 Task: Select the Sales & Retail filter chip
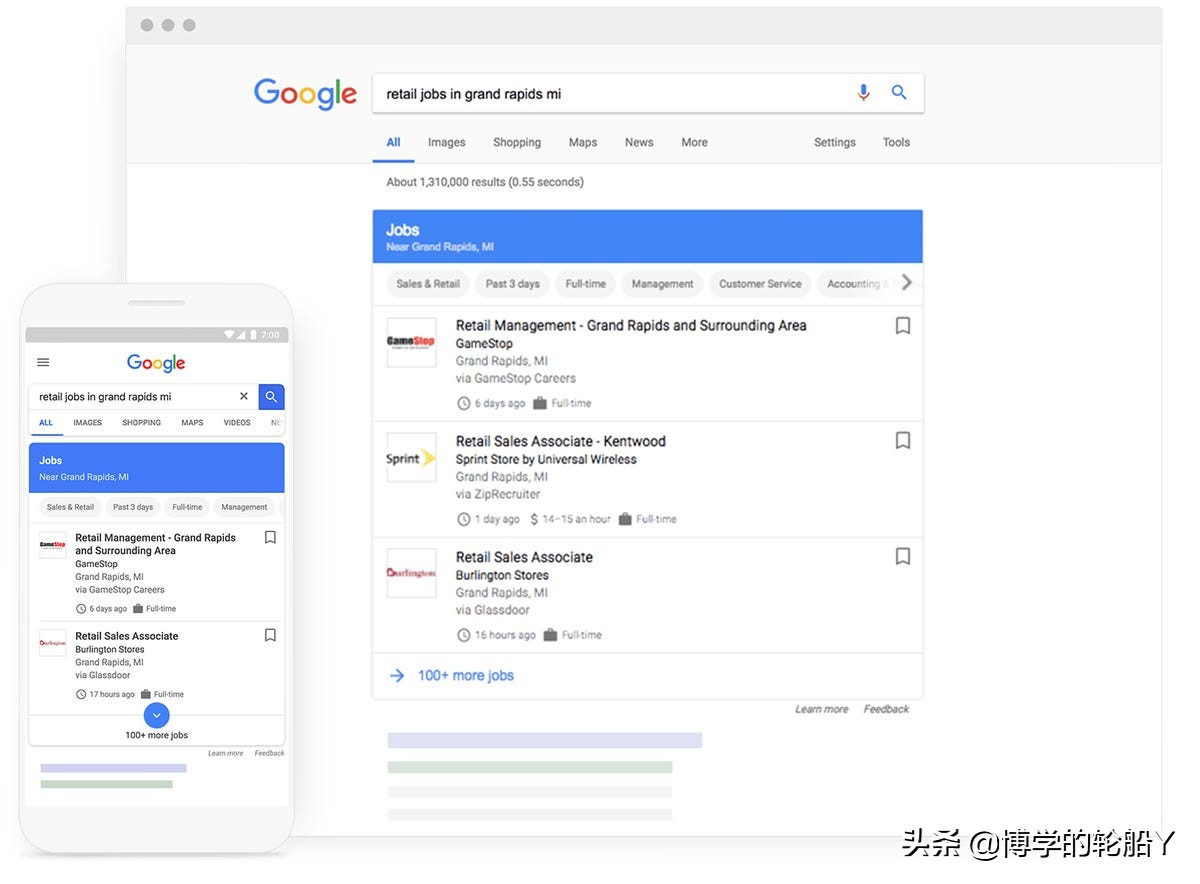tap(427, 283)
